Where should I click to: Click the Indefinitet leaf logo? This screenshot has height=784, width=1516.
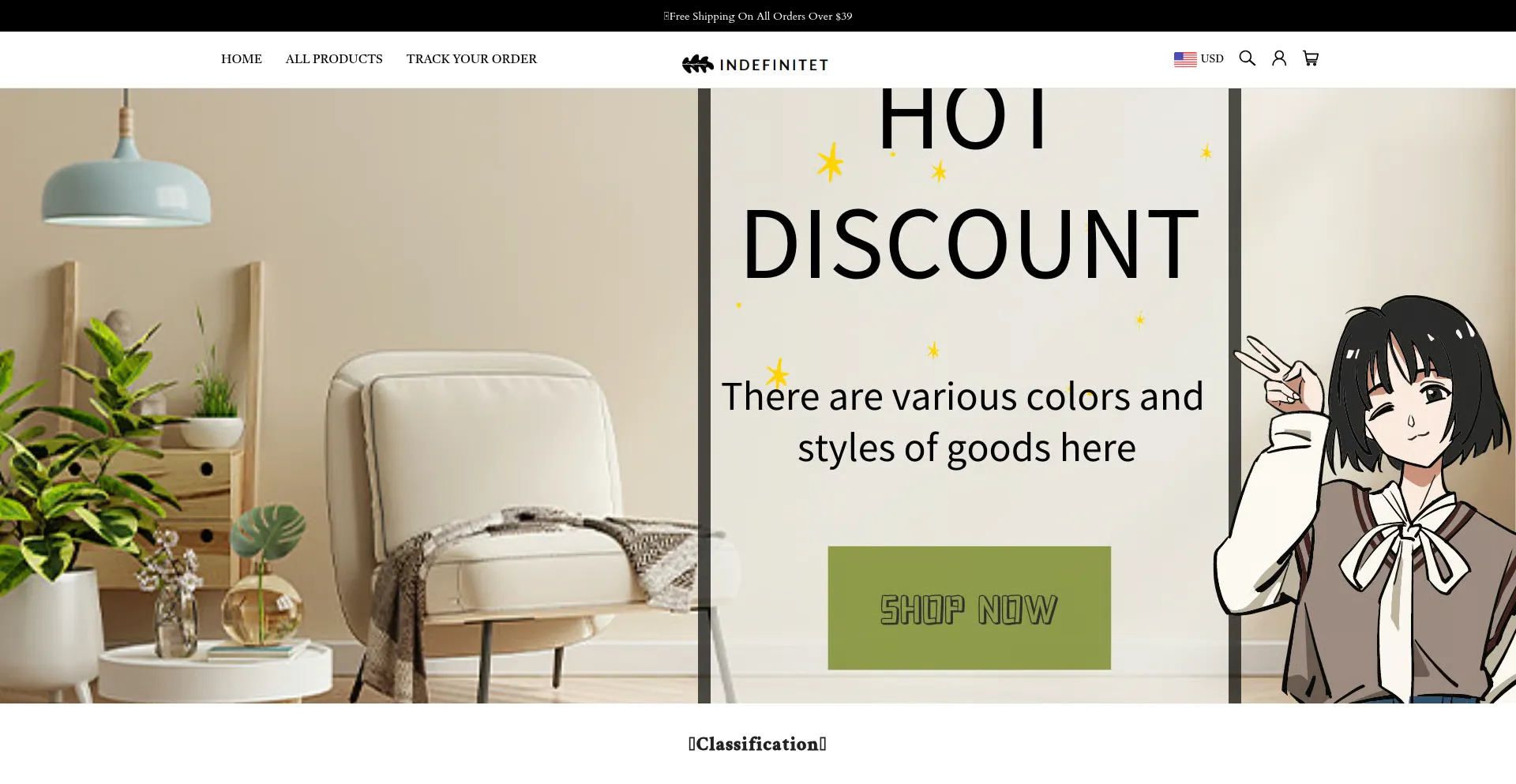pos(698,64)
